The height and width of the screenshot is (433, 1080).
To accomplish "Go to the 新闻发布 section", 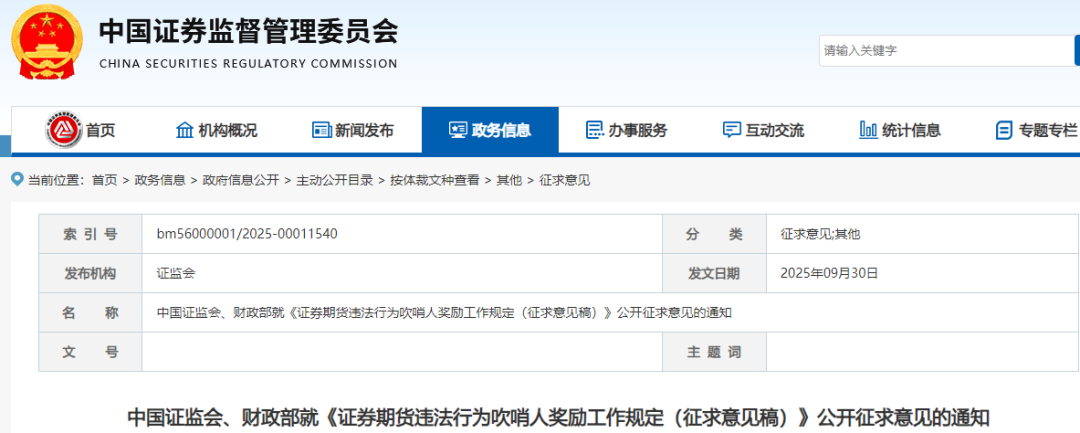I will [364, 129].
